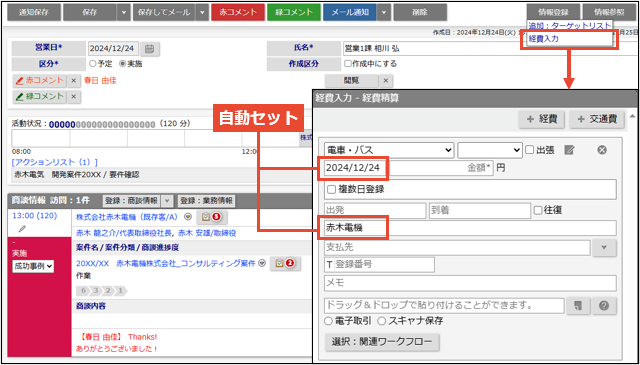The width and height of the screenshot is (640, 365).
Task: Click the receipt attach icon next to the drag-and-drop field
Action: tap(578, 306)
